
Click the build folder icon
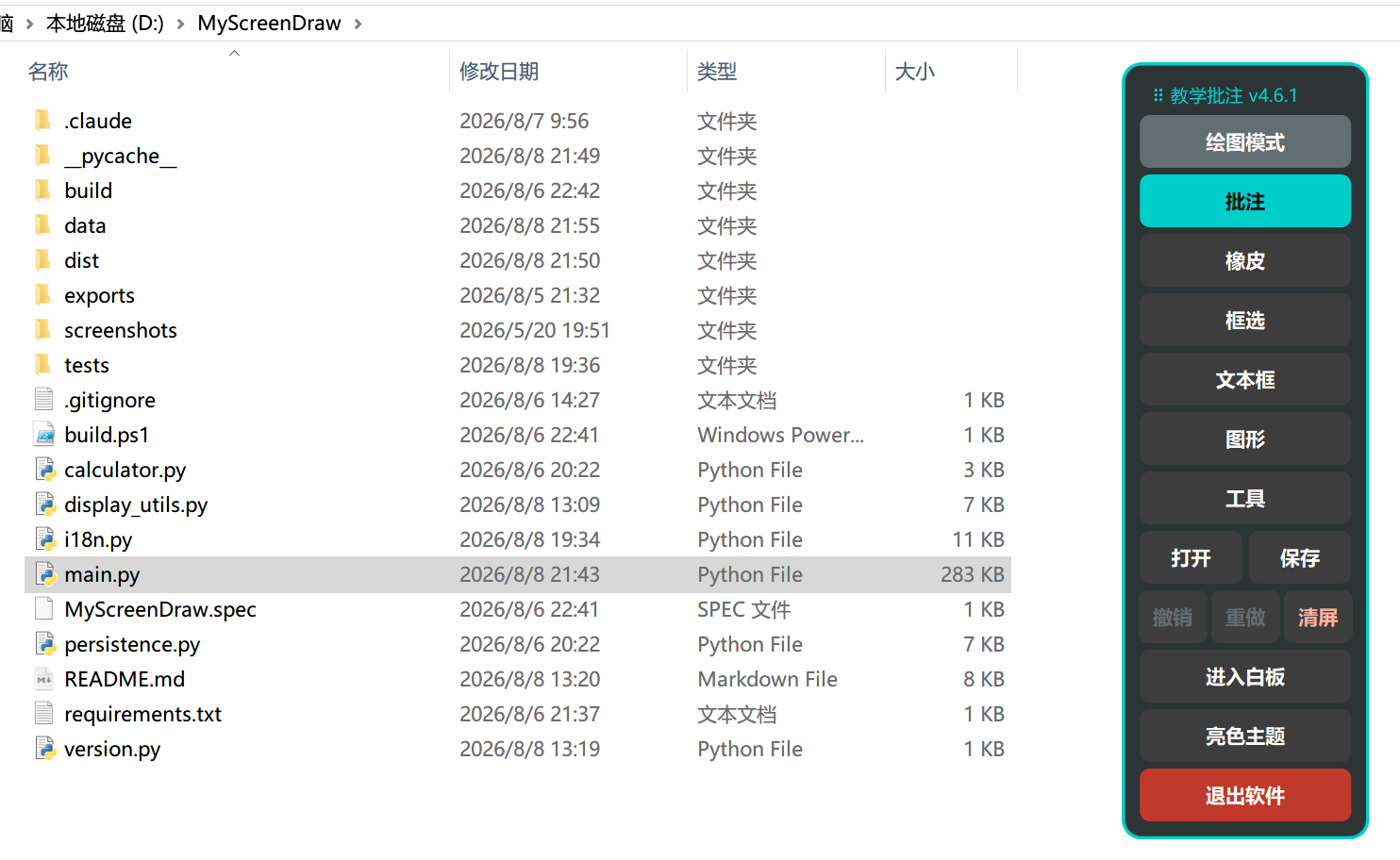(42, 190)
